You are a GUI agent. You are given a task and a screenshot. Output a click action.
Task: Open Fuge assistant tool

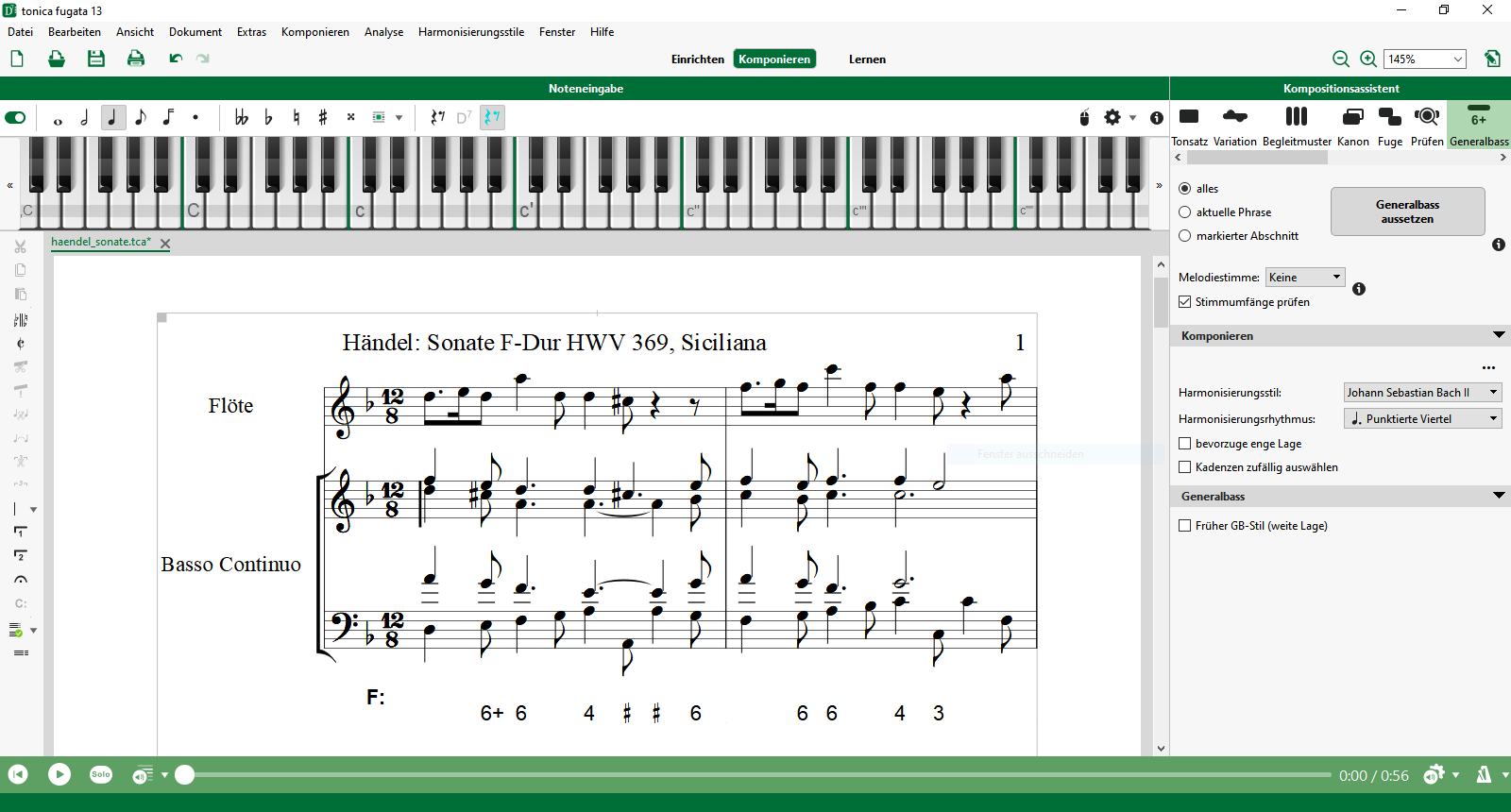(1390, 126)
